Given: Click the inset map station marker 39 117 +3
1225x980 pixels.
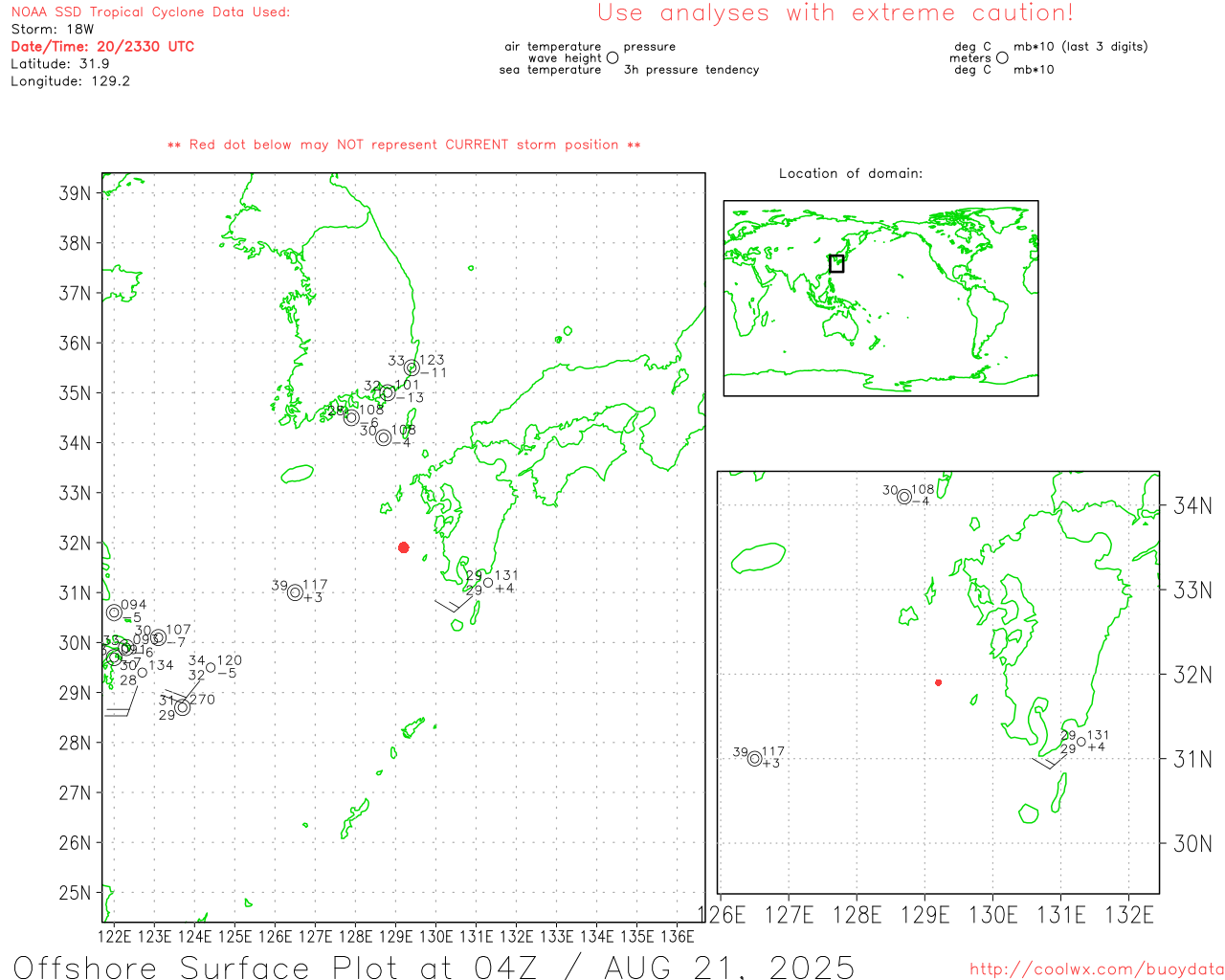Looking at the screenshot, I should [x=755, y=759].
